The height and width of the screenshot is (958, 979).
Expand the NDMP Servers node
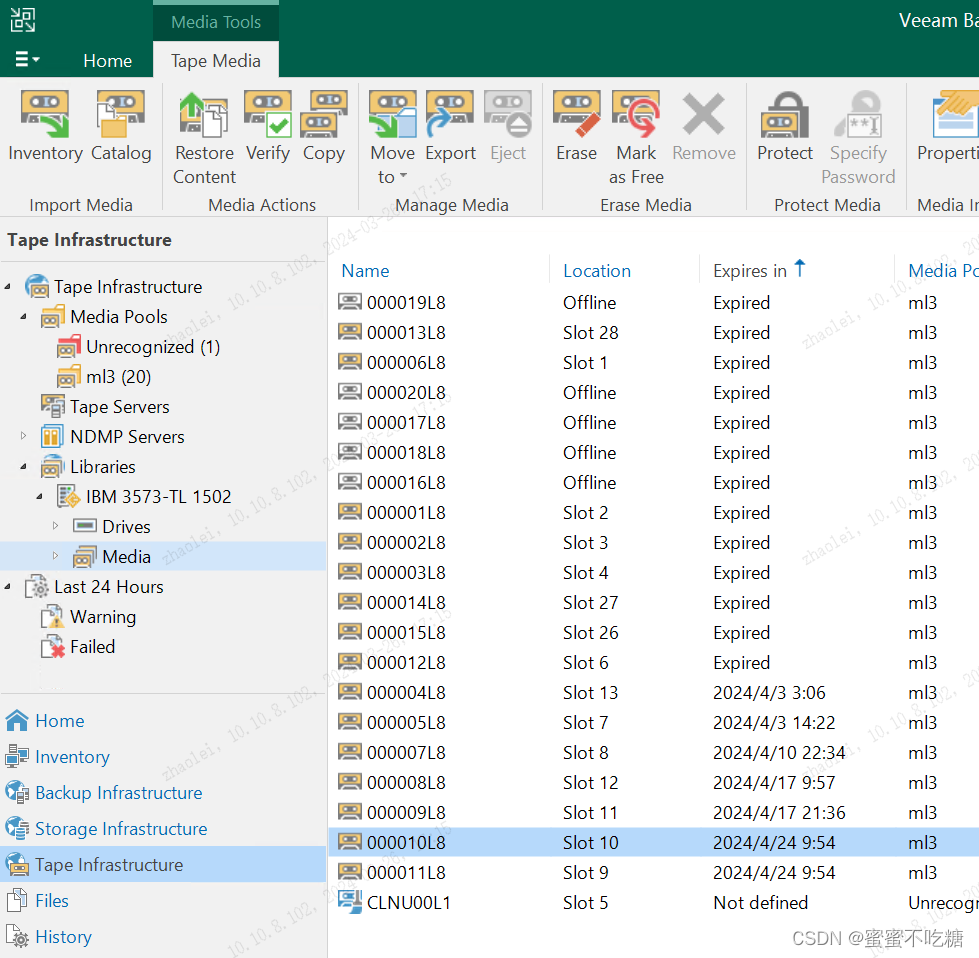tap(23, 436)
